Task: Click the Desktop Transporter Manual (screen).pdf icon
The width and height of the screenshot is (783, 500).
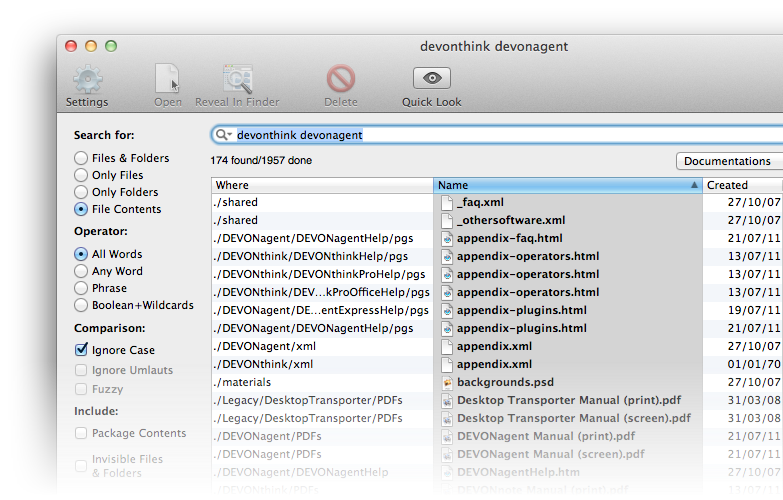Action: click(x=447, y=418)
